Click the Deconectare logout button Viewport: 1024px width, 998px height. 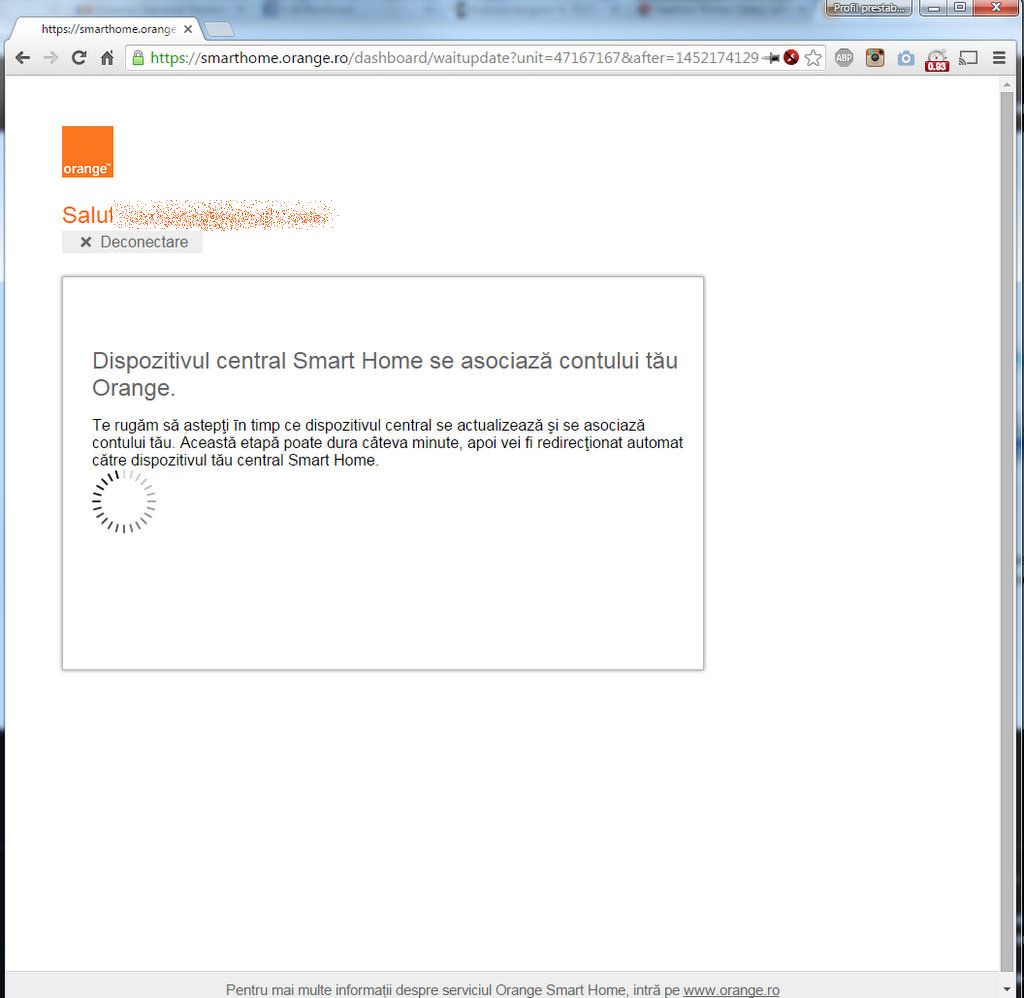[132, 242]
